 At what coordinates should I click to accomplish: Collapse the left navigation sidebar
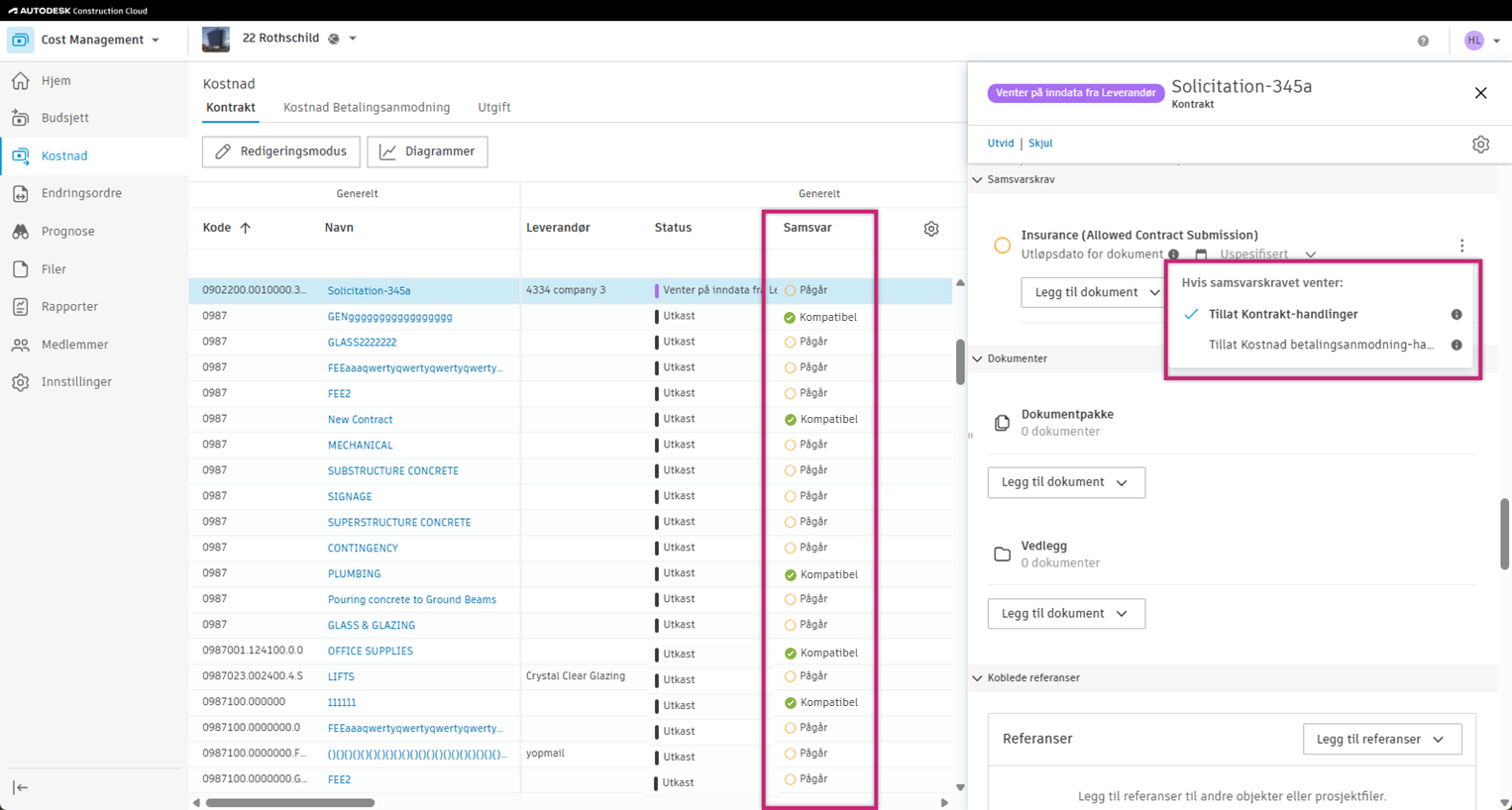point(21,788)
